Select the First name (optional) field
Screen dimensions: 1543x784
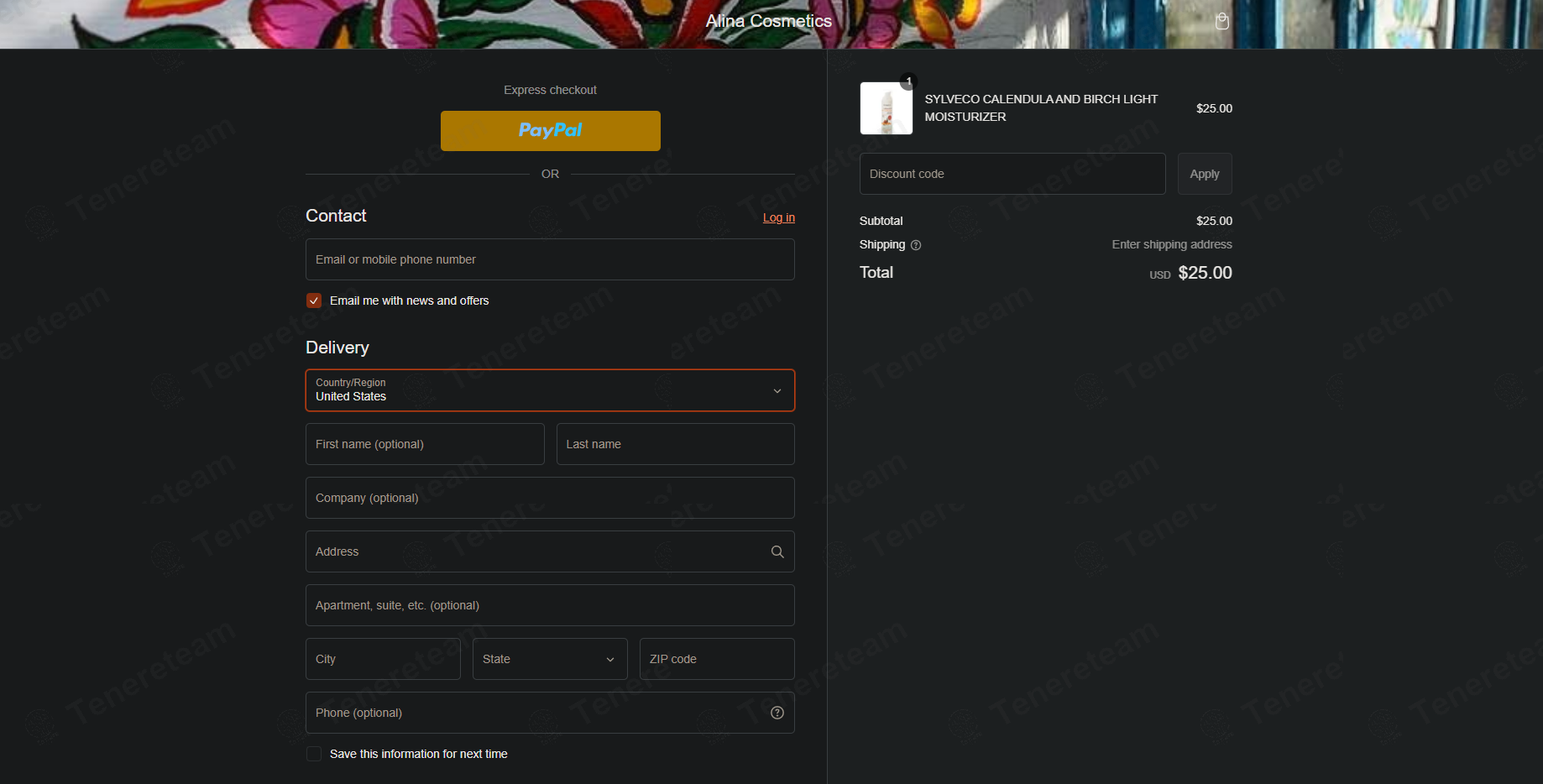pyautogui.click(x=425, y=444)
